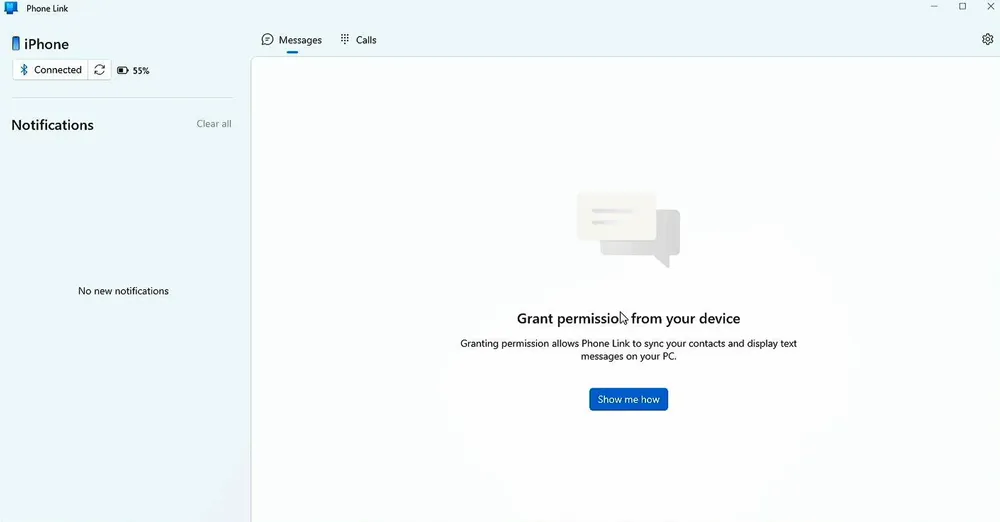Screen dimensions: 1000x522
Task: Click the iPhone device icon
Action: pyautogui.click(x=16, y=43)
